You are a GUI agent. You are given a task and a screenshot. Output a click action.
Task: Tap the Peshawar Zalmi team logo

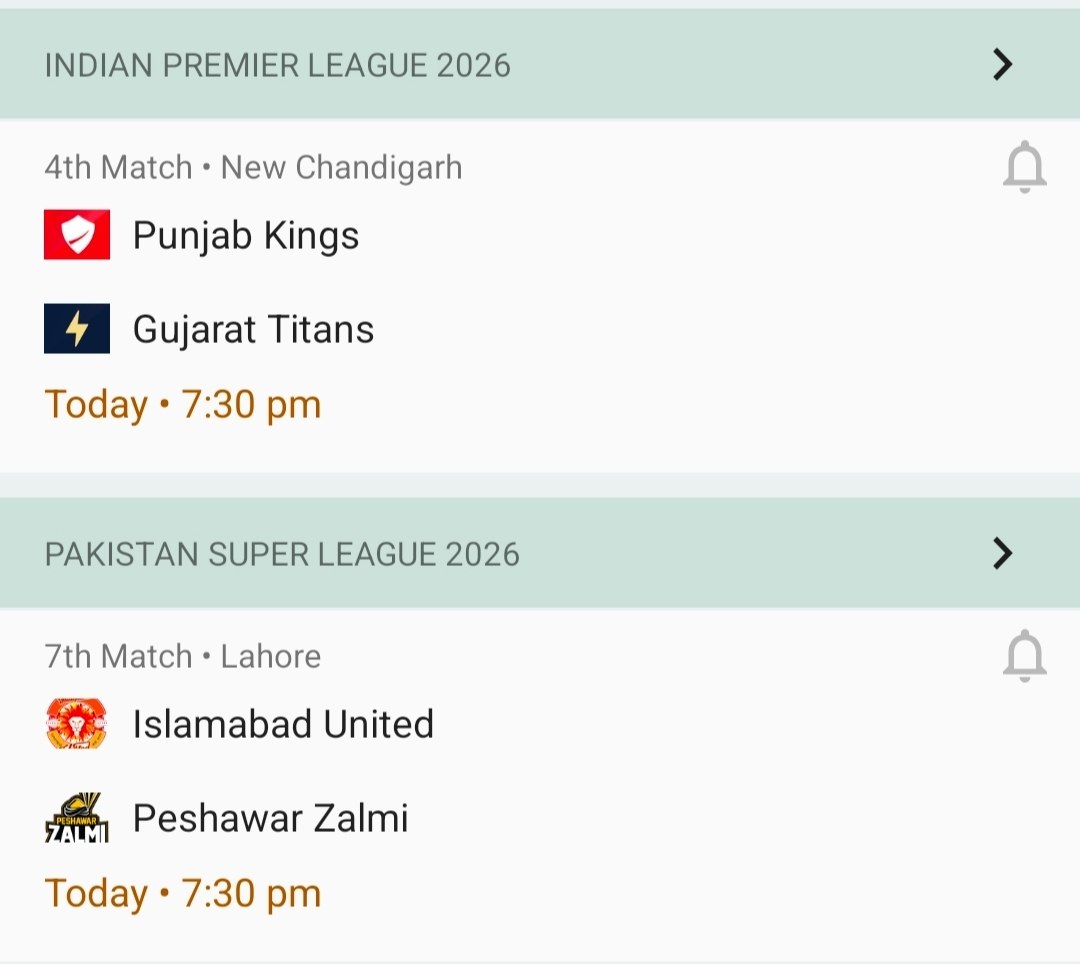[x=77, y=818]
